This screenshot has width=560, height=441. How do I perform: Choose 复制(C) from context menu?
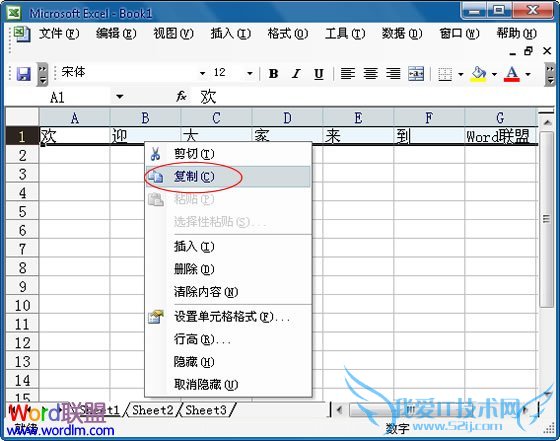(x=228, y=176)
